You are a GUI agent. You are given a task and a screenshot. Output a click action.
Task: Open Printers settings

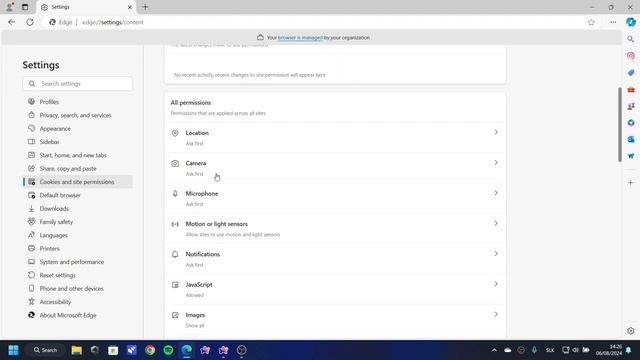point(78,249)
